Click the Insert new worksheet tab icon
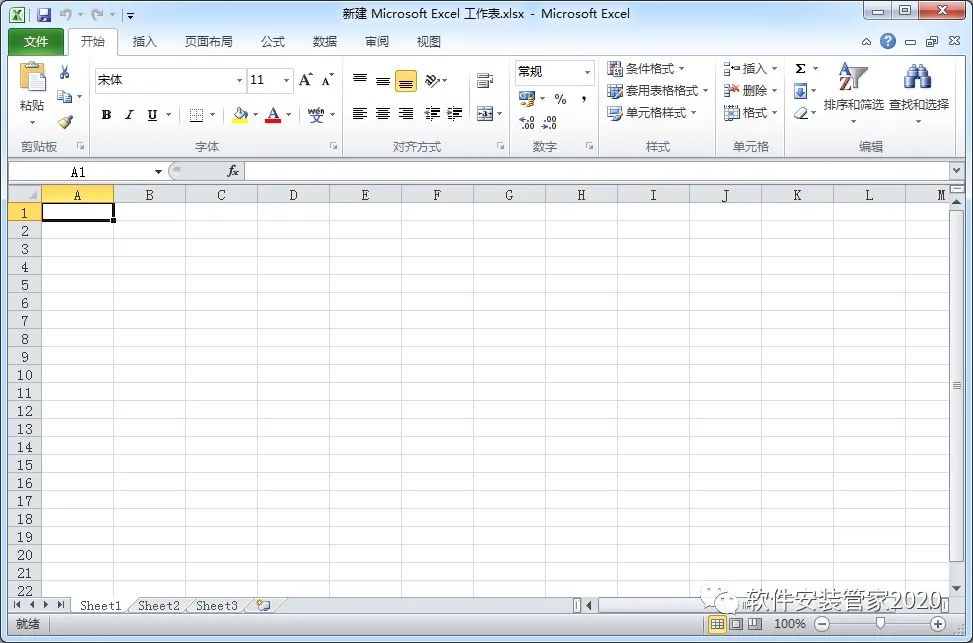Viewport: 973px width, 643px height. click(x=263, y=605)
